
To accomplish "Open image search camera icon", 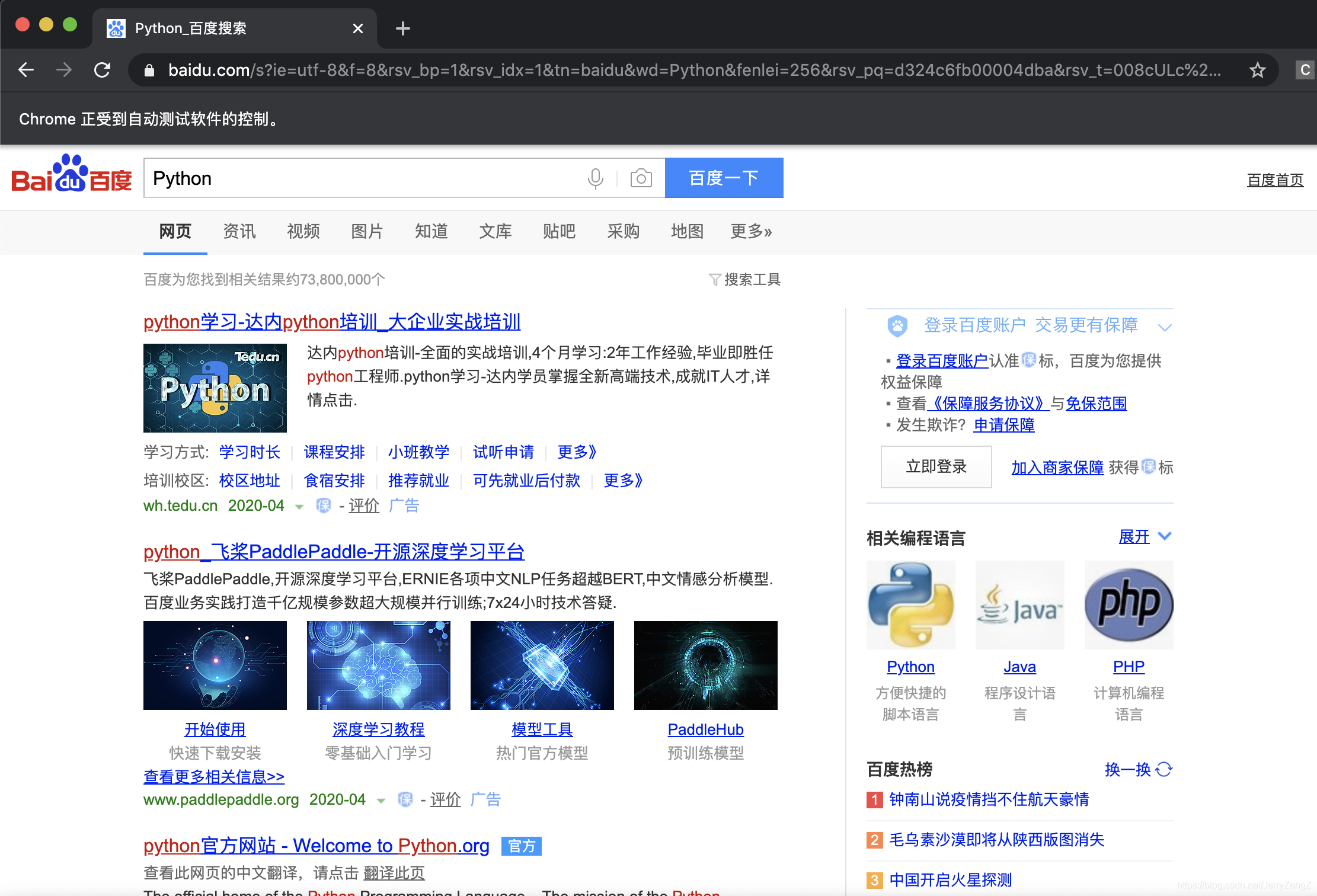I will 641,178.
